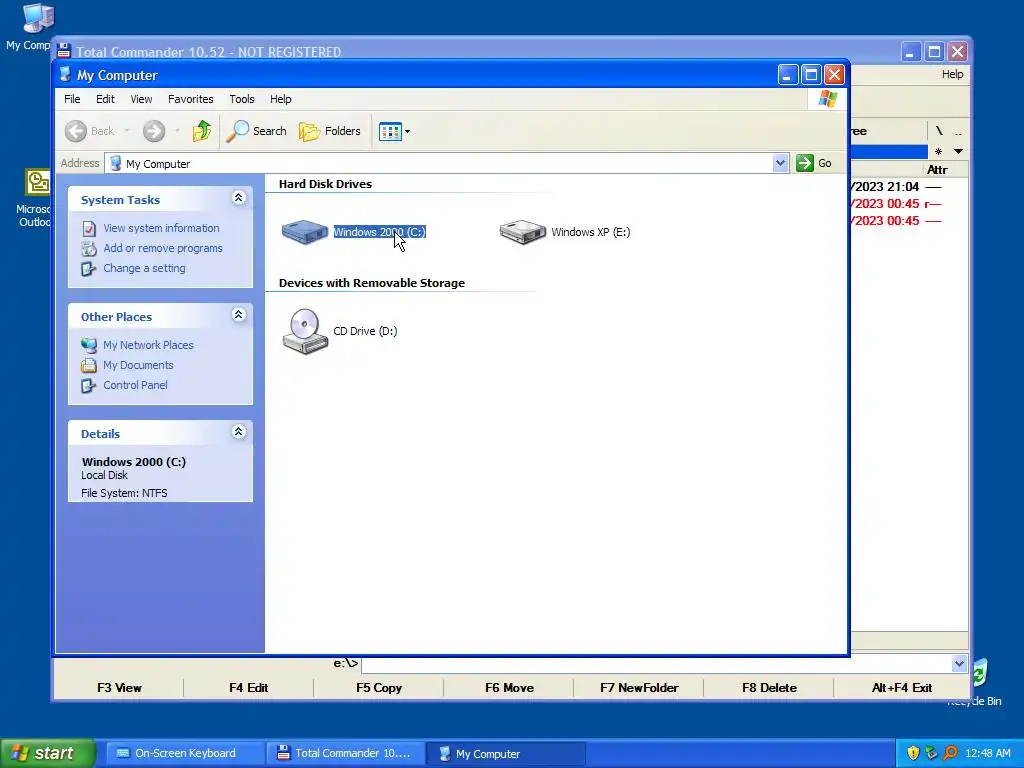Viewport: 1024px width, 768px height.
Task: Click Total Commander F6 Move button
Action: [509, 688]
